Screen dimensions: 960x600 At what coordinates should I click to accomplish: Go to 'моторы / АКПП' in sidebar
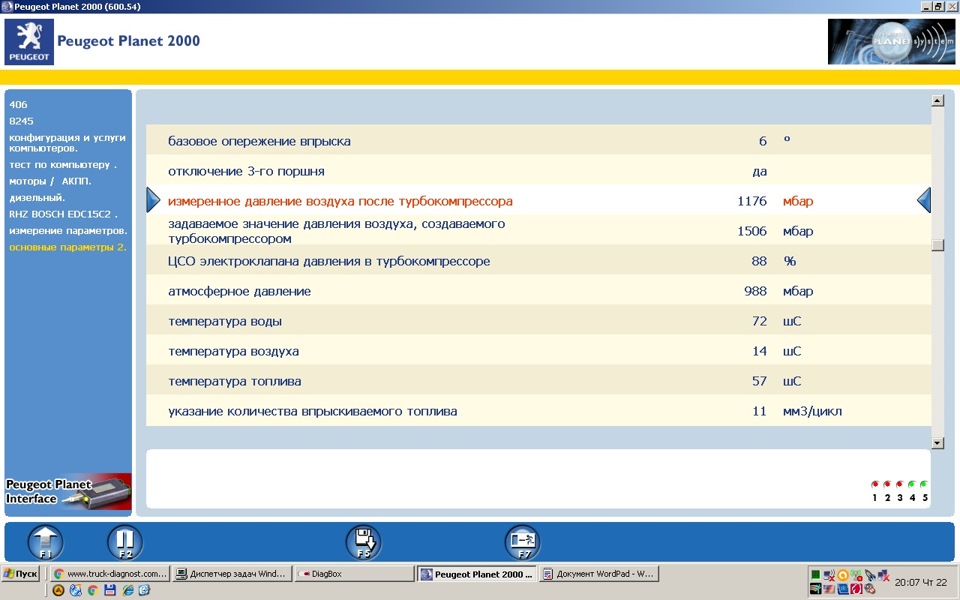51,181
